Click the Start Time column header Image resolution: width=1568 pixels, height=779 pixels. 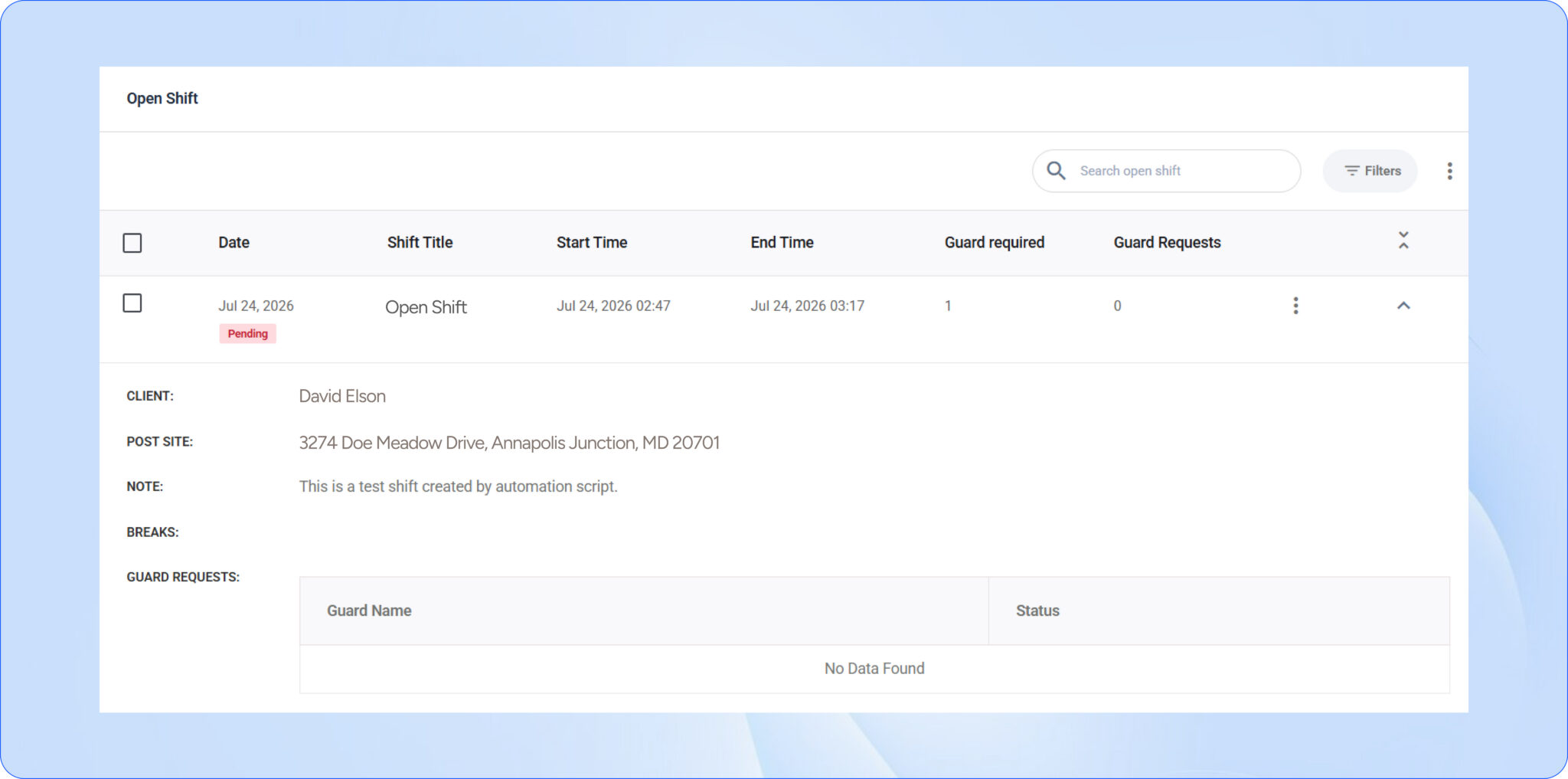coord(592,243)
